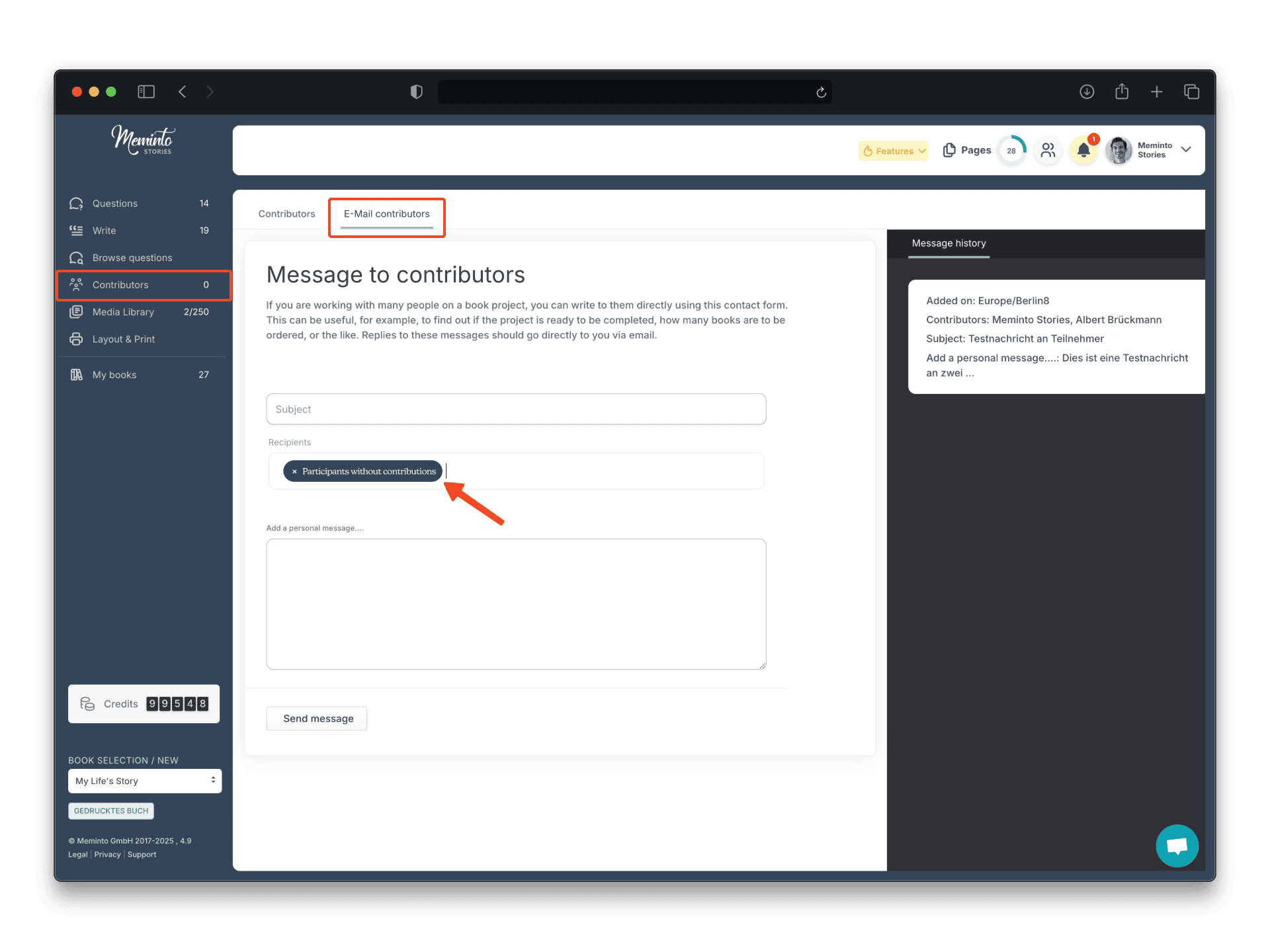Image resolution: width=1270 pixels, height=952 pixels.
Task: Open Media Library in sidebar
Action: tap(123, 312)
